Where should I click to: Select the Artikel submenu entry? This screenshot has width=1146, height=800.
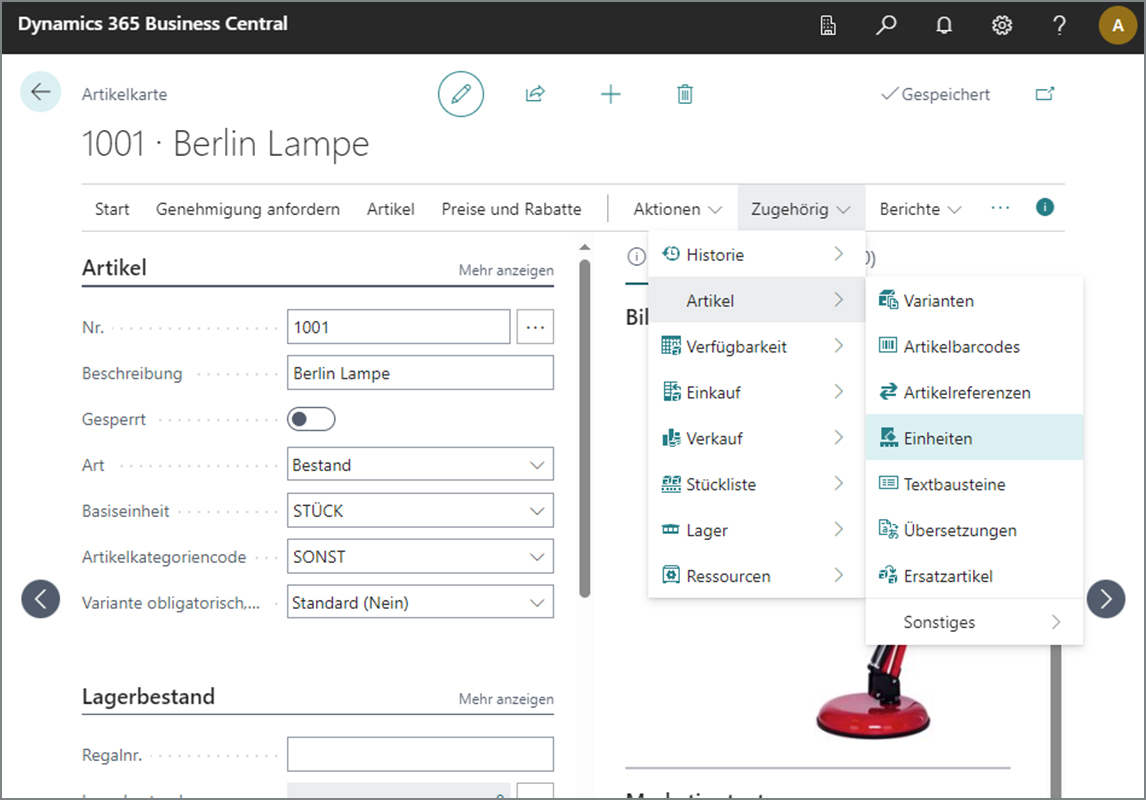(x=756, y=300)
